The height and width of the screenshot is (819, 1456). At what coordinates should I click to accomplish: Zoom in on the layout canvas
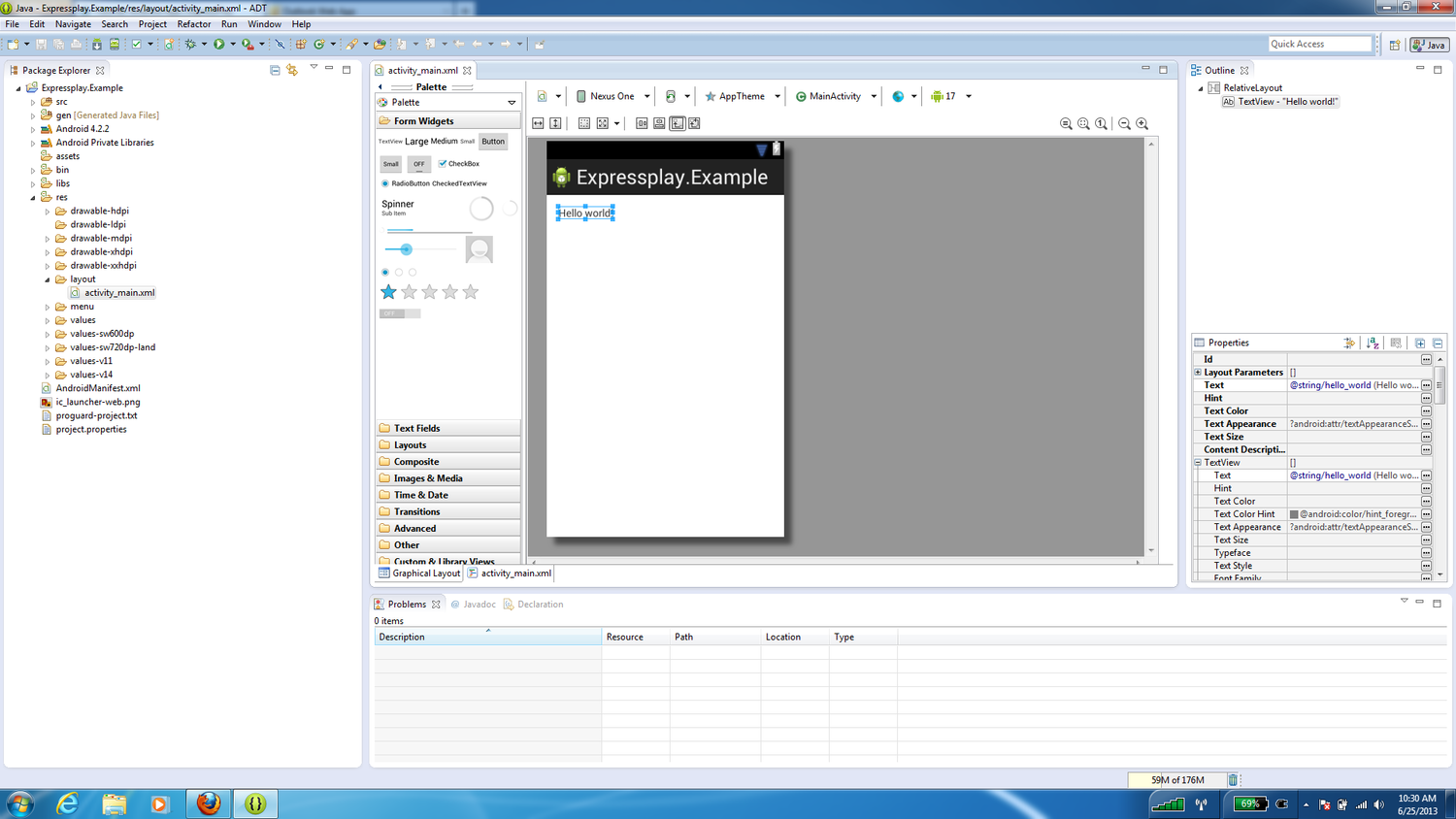1142,123
